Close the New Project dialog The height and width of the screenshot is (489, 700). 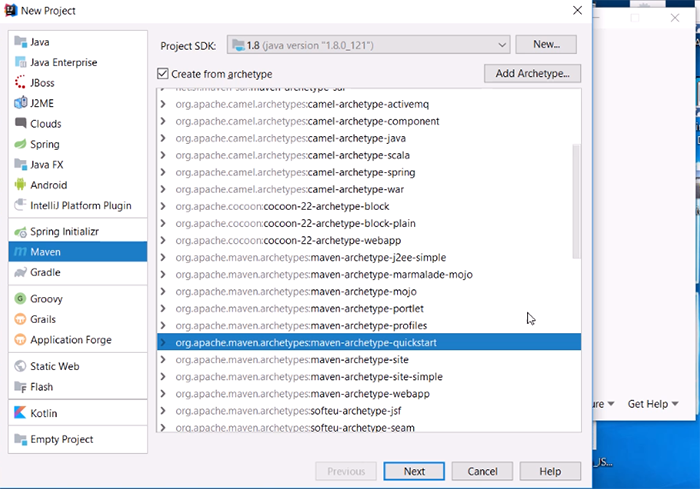click(577, 10)
